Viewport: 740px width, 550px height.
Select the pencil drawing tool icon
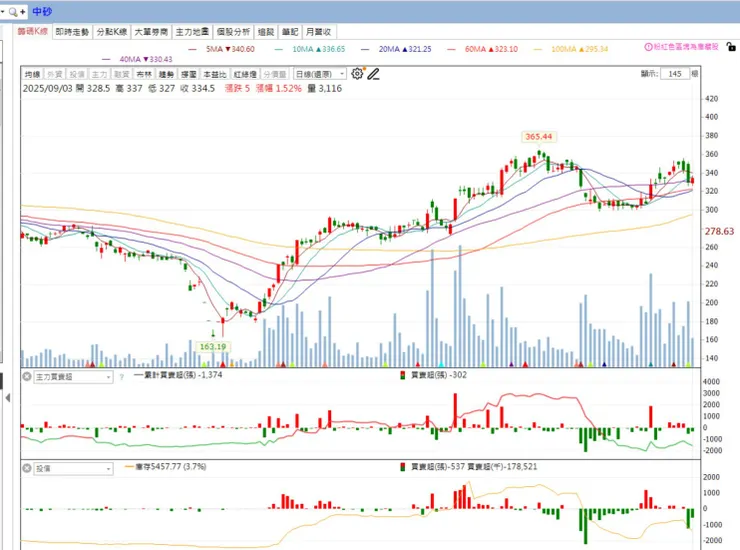click(373, 74)
